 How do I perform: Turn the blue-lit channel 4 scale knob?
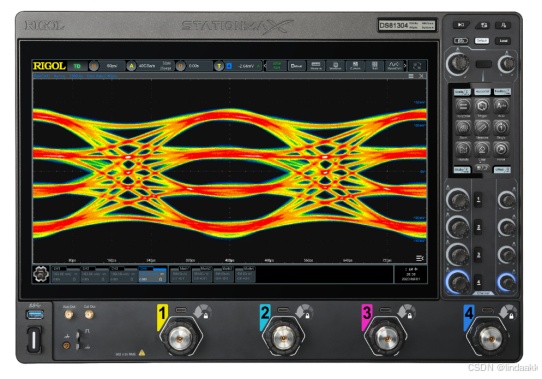click(x=458, y=282)
